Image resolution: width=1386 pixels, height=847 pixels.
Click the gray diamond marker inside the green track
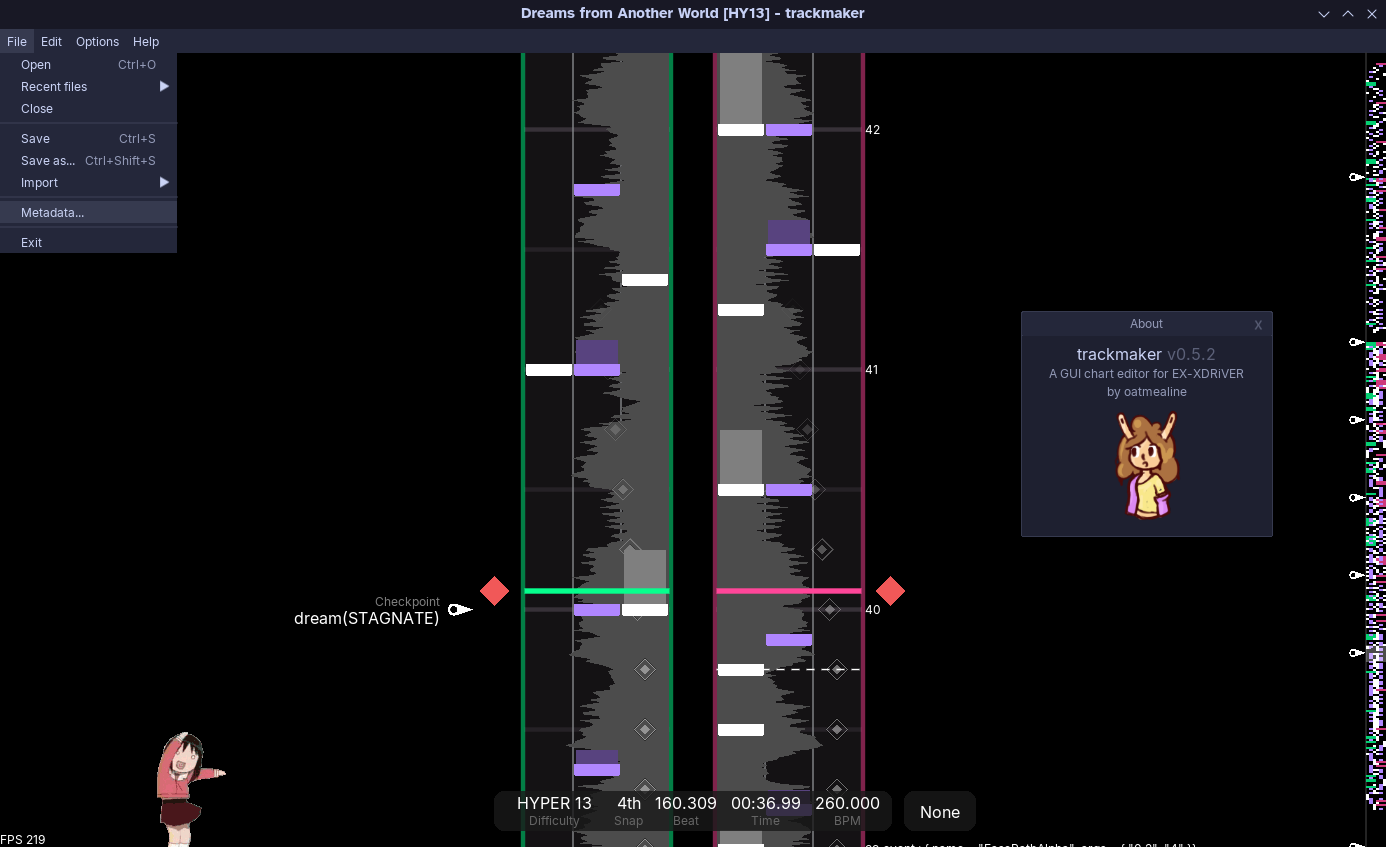click(x=645, y=670)
